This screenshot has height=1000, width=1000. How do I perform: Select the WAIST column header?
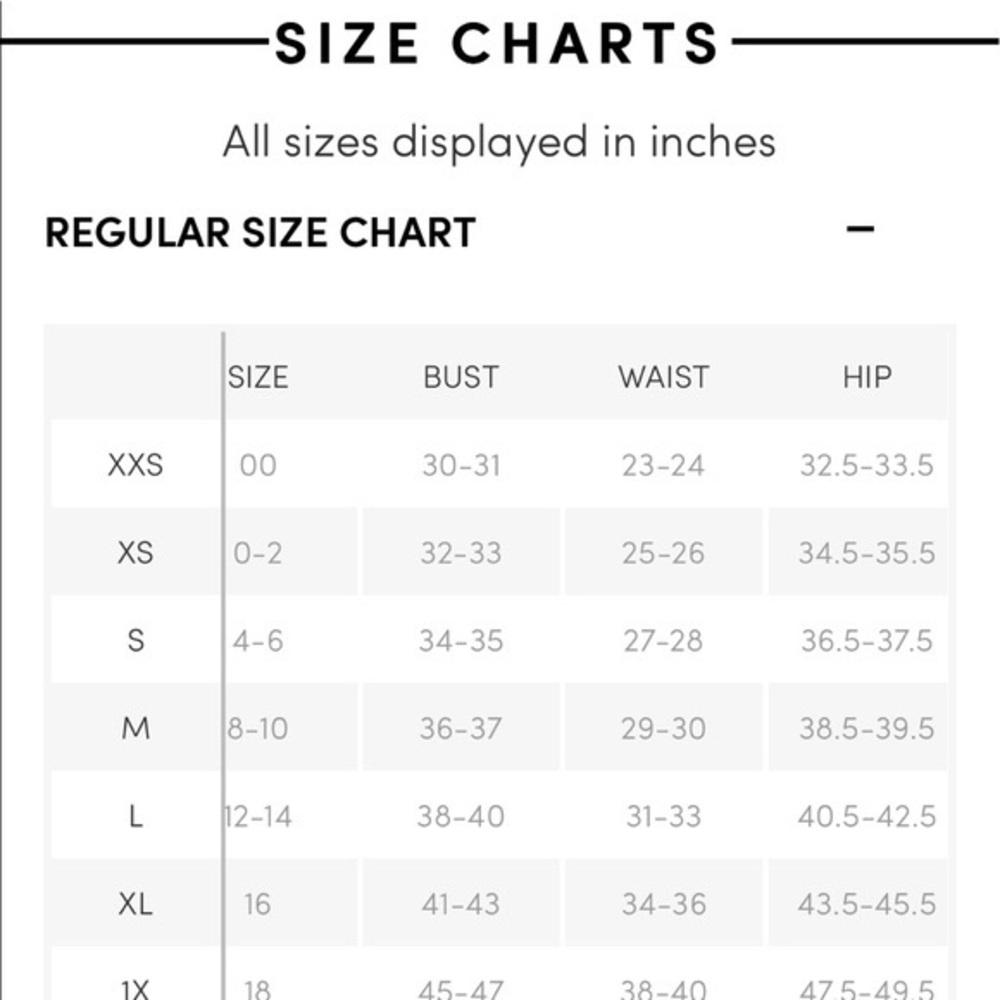coord(663,377)
